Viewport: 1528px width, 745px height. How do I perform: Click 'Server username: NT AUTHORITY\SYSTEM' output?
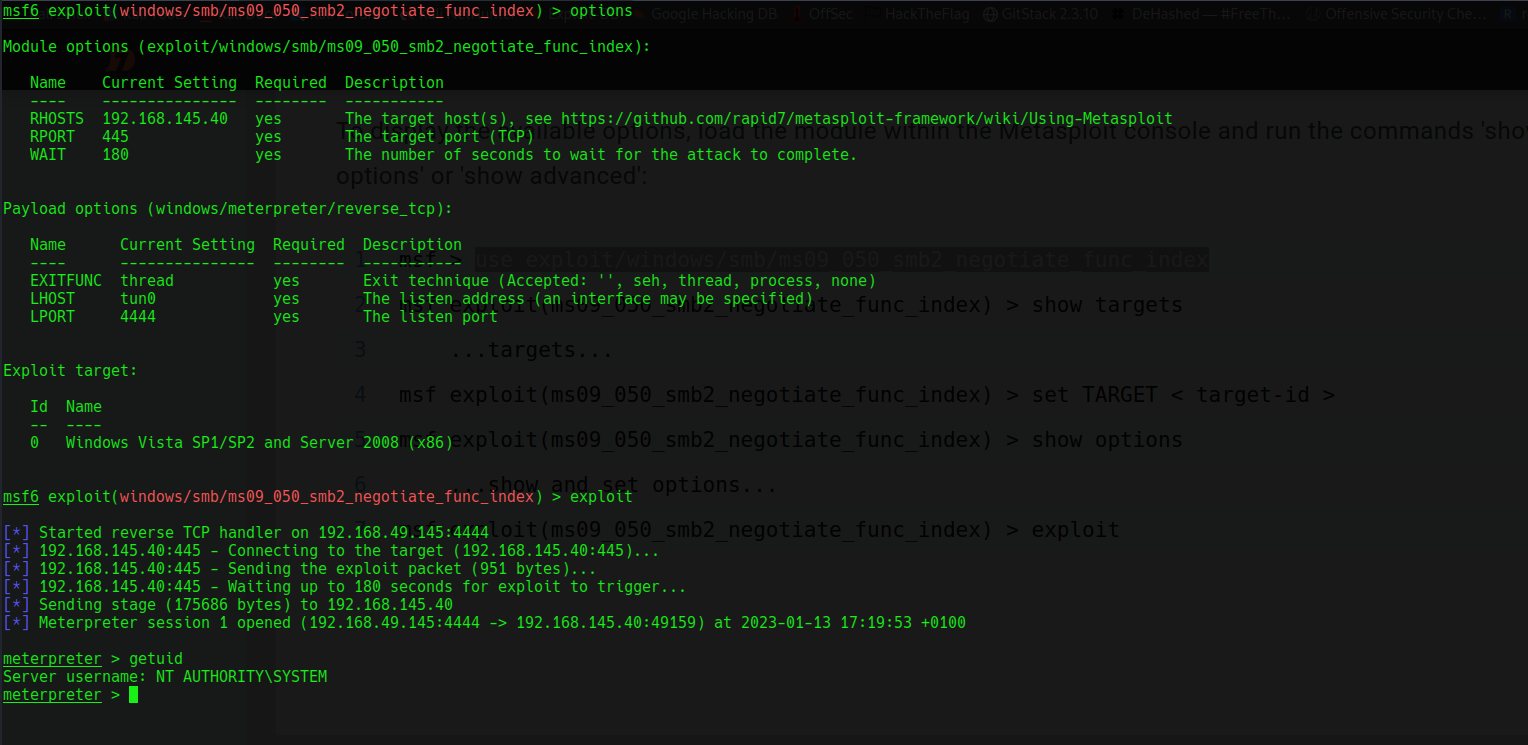pyautogui.click(x=165, y=677)
